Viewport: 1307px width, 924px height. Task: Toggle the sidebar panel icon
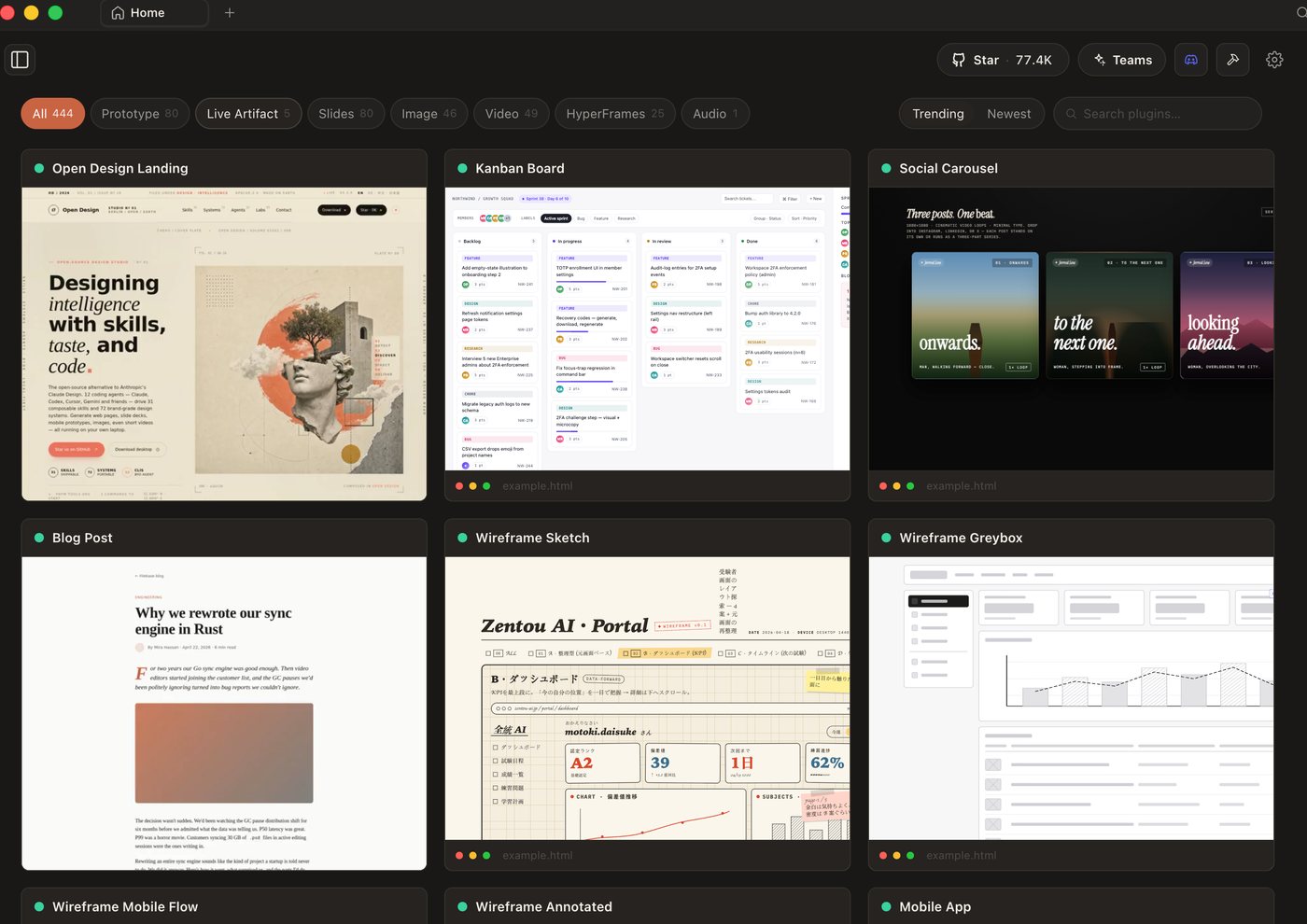pyautogui.click(x=20, y=60)
